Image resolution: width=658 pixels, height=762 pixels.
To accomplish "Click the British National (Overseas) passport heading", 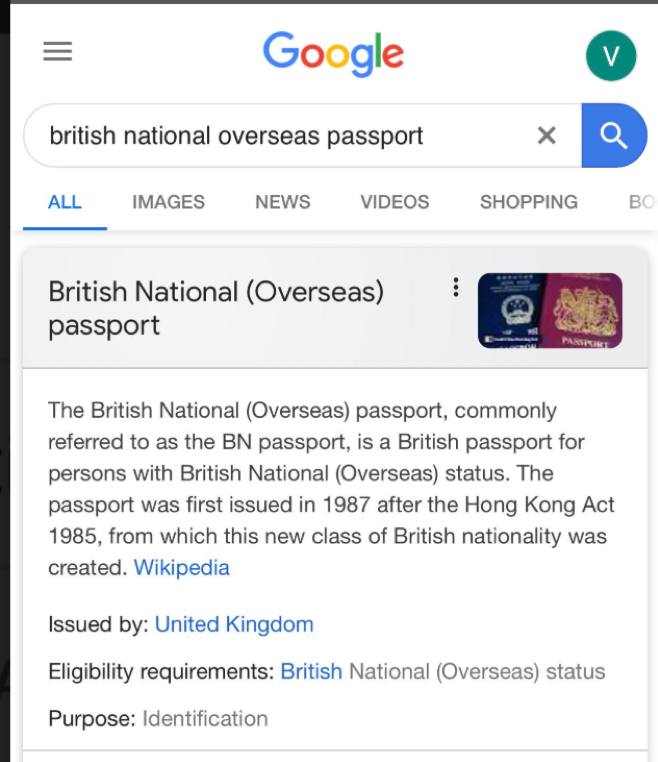I will click(216, 308).
